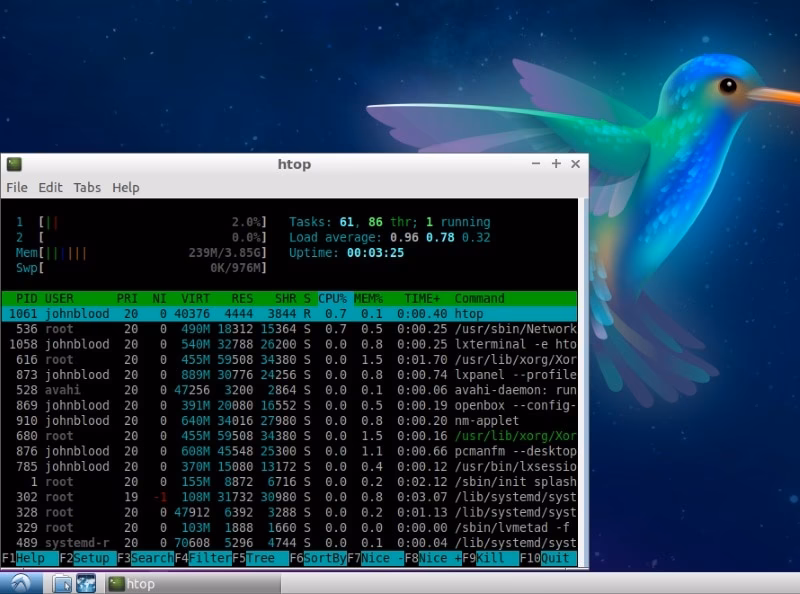Launch the file manager taskbar icon

click(62, 583)
